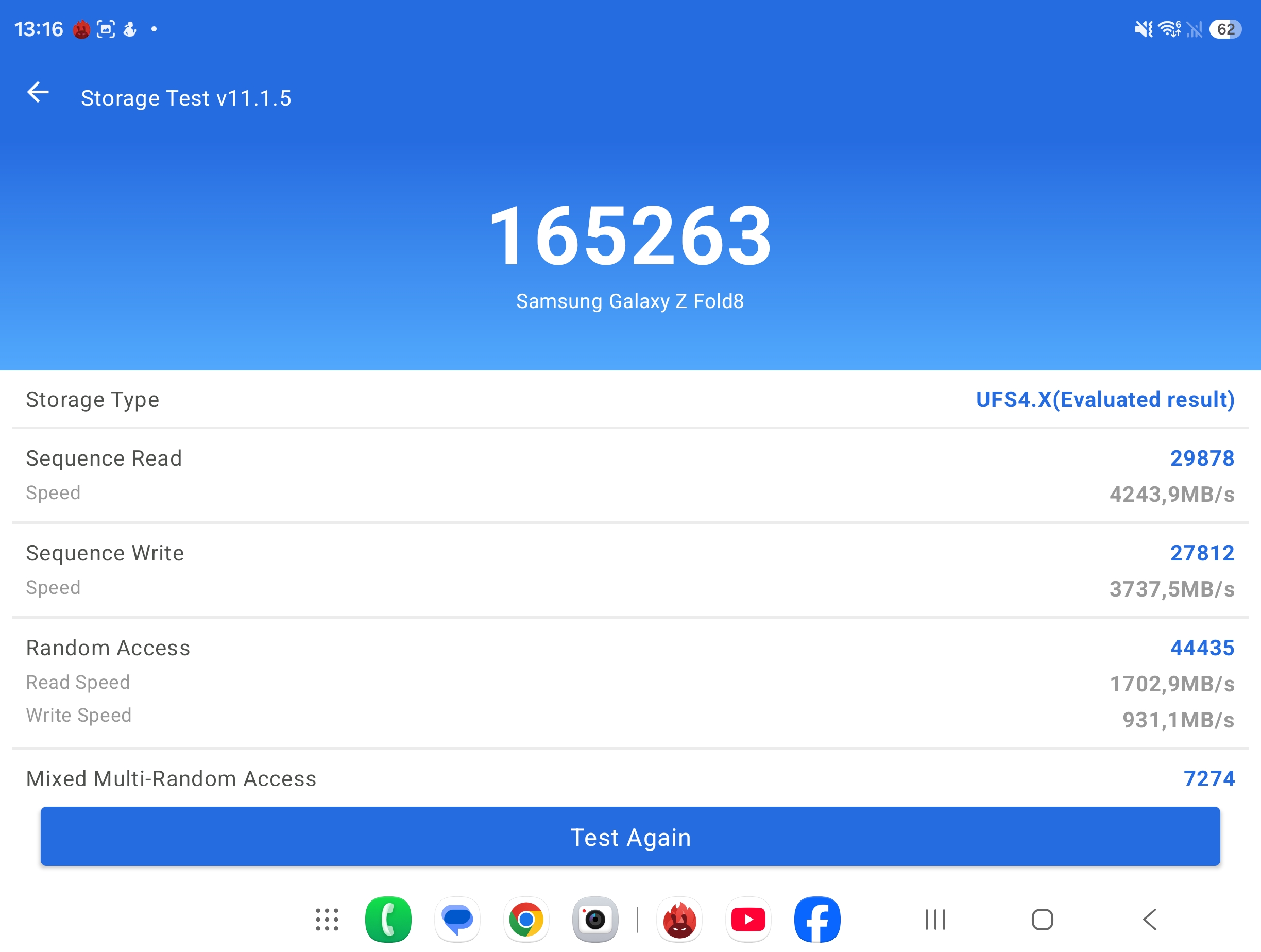Launch Chrome from the taskbar
This screenshot has width=1261, height=952.
(526, 920)
